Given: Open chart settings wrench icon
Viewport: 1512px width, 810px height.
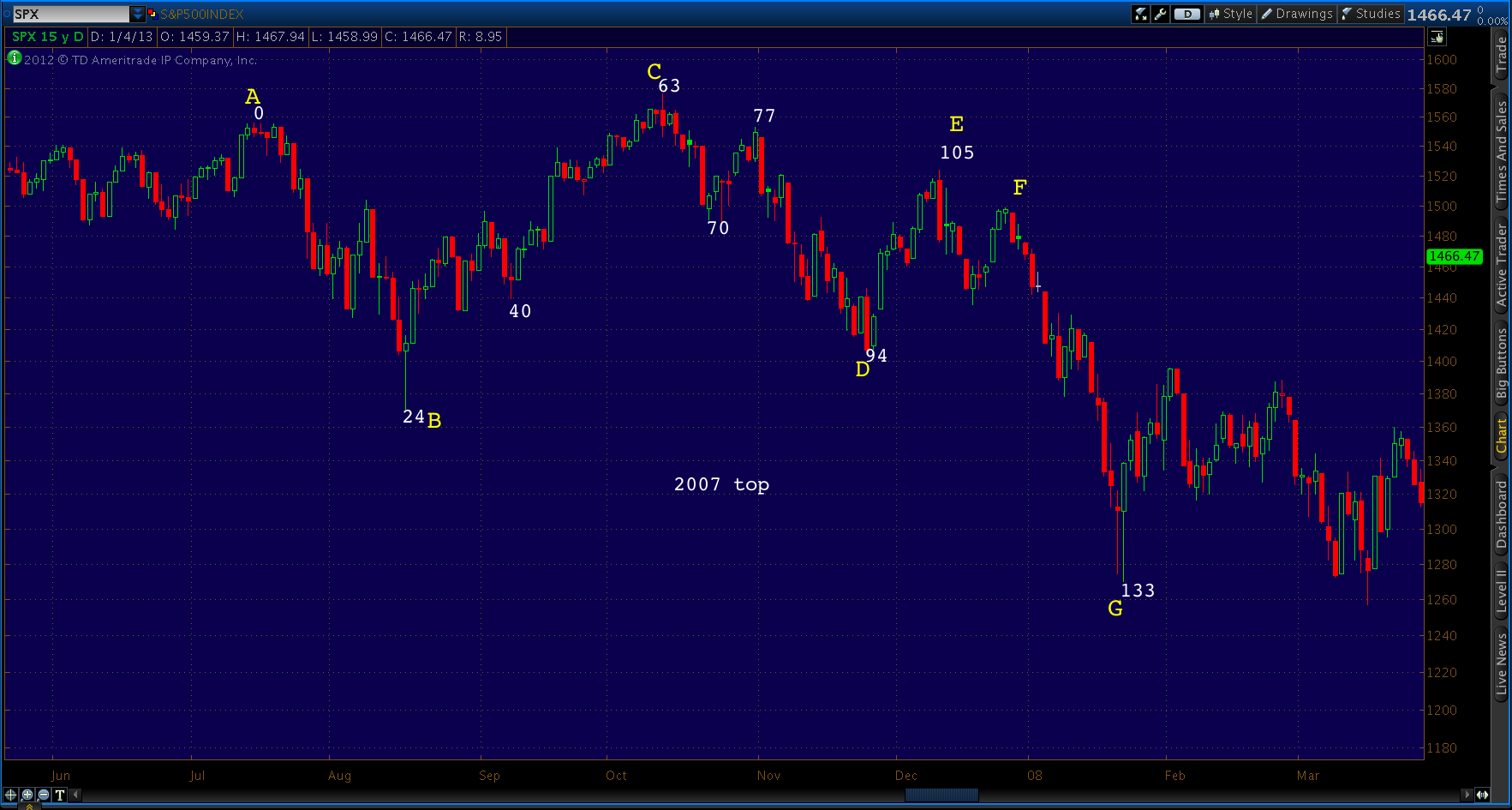Looking at the screenshot, I should (1161, 14).
